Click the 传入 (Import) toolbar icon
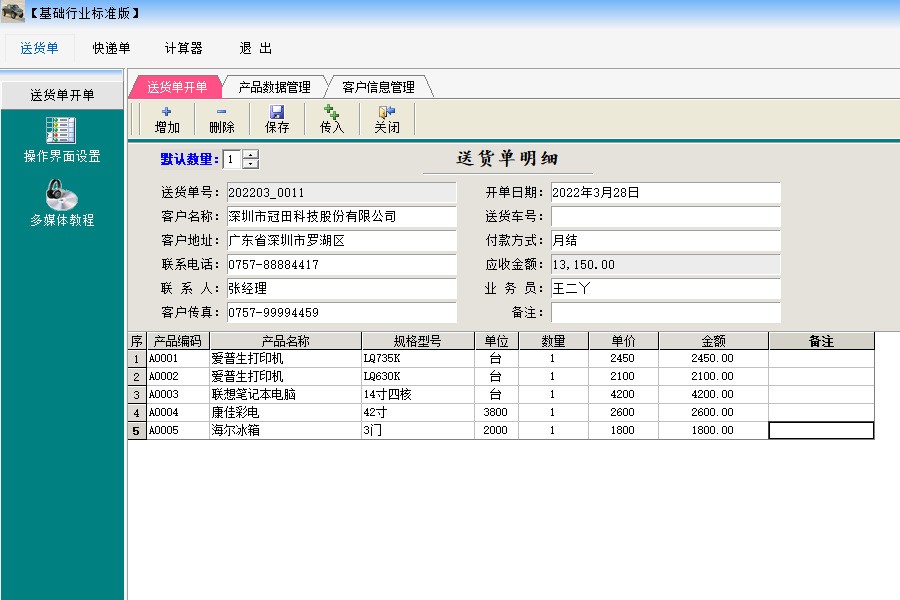900x600 pixels. coord(330,120)
